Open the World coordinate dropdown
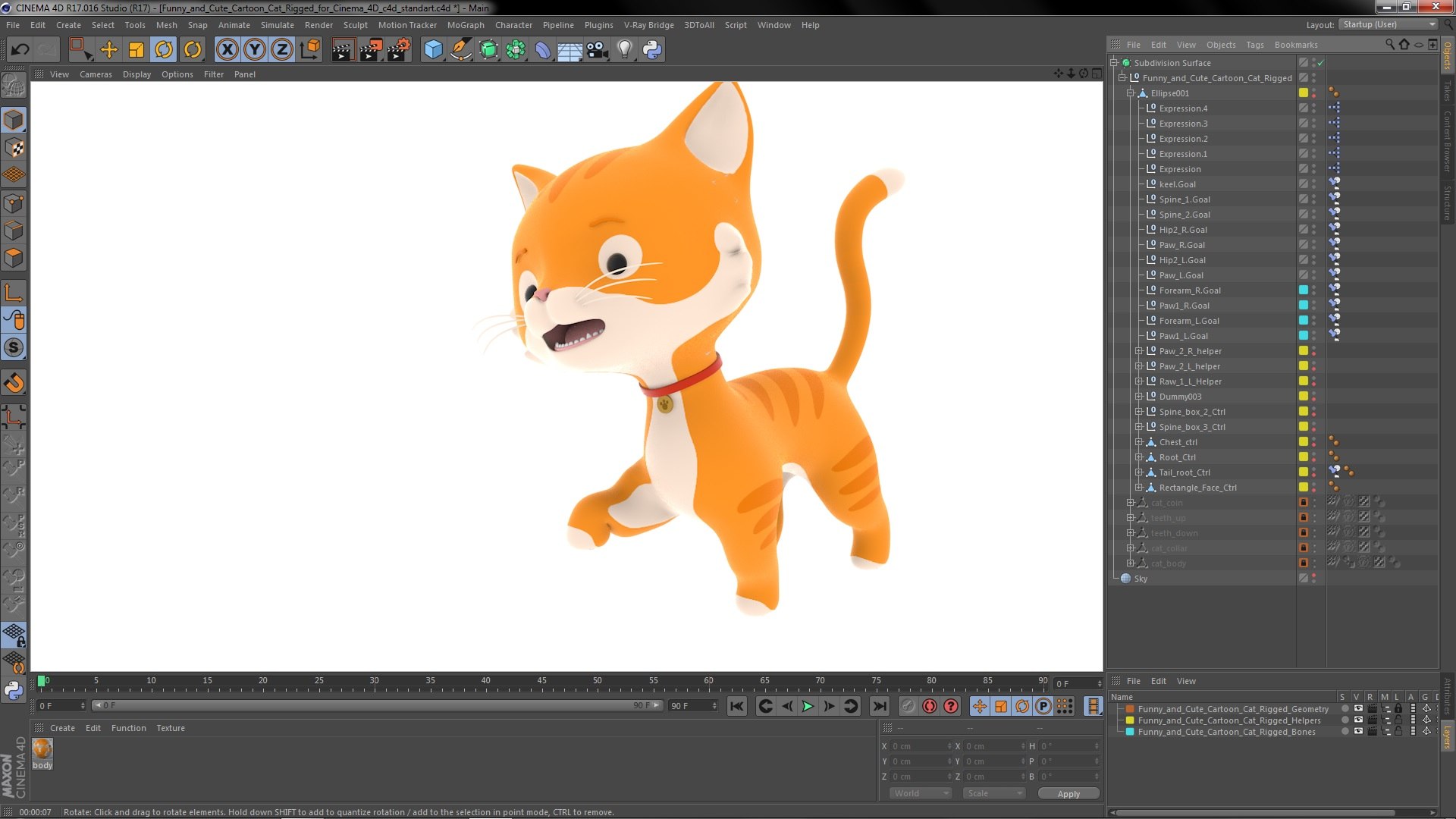Viewport: 1456px width, 819px height. 921,793
